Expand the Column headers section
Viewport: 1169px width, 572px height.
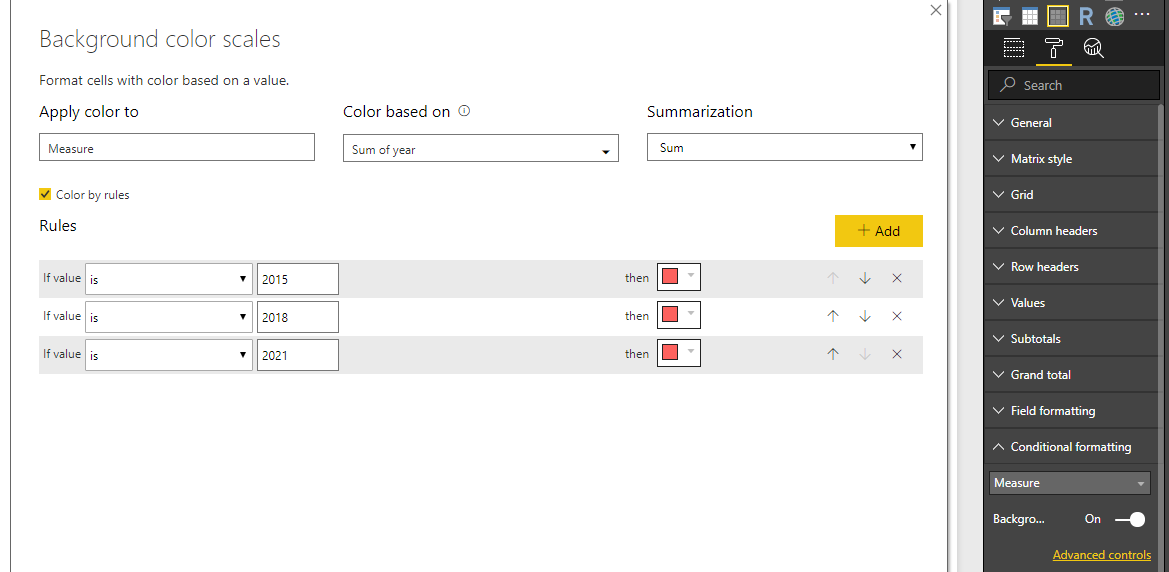click(1072, 230)
